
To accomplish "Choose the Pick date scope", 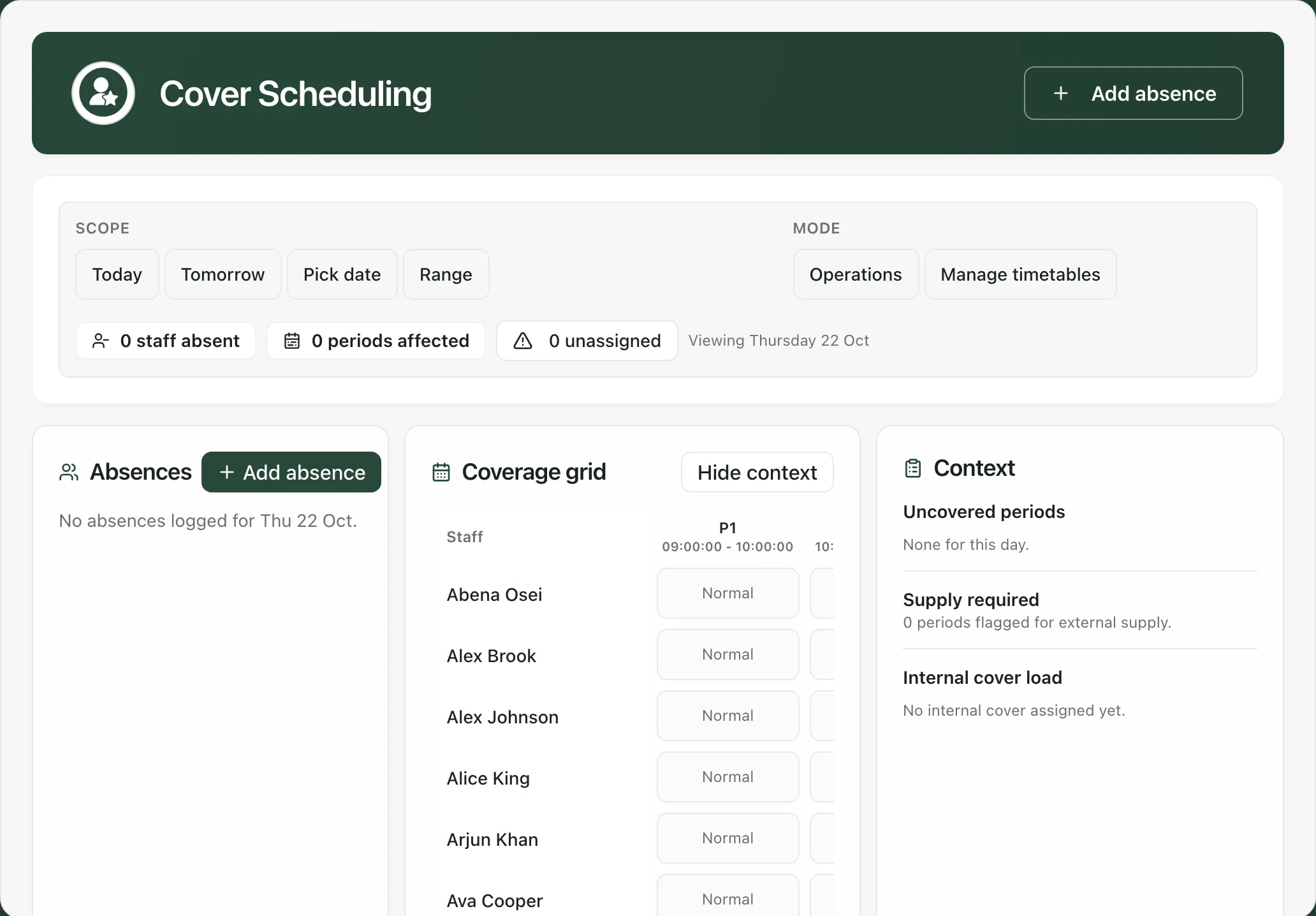I will 342,274.
